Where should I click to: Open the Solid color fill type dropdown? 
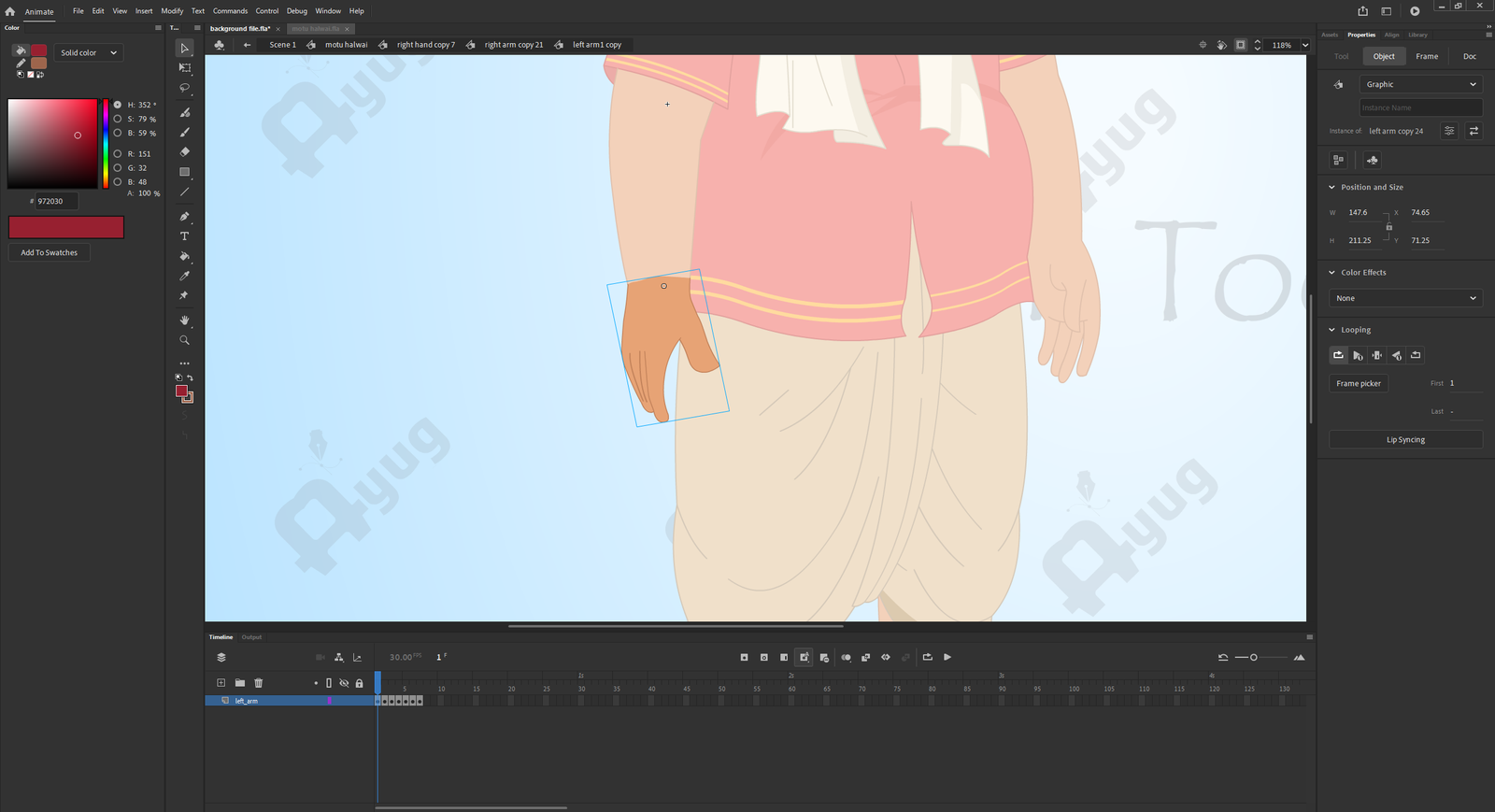89,53
